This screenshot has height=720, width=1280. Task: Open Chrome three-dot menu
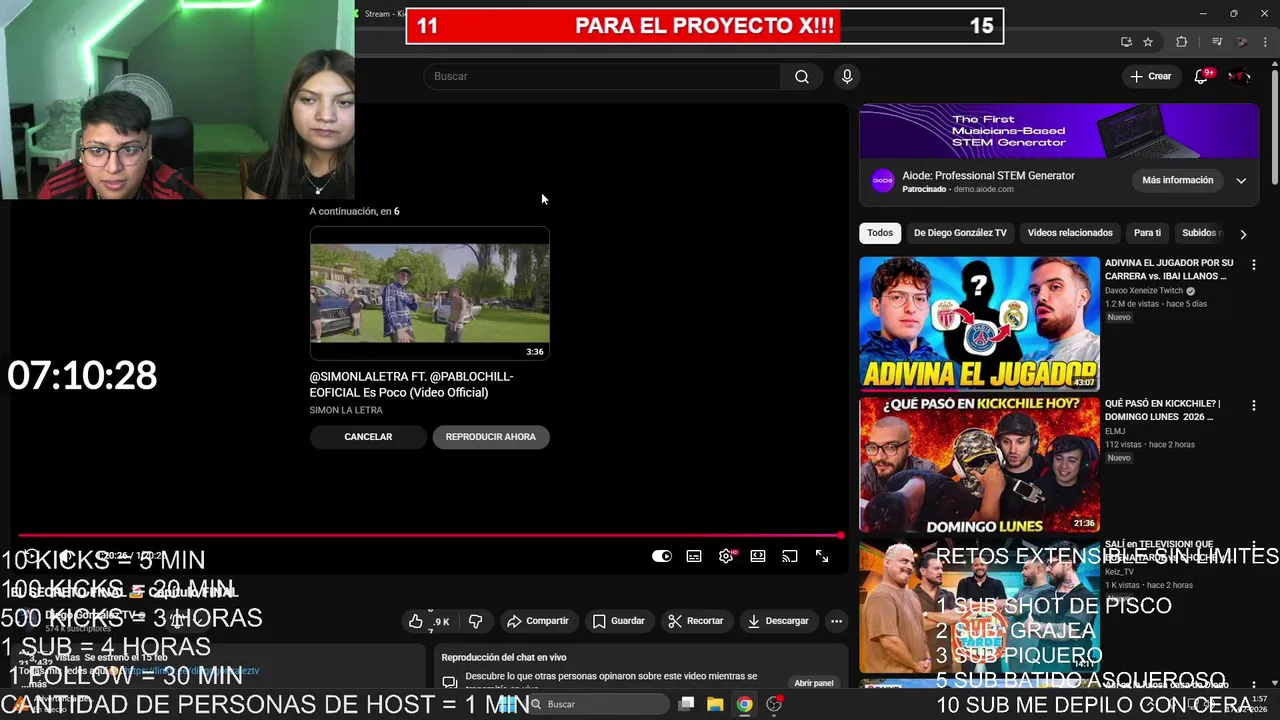1266,42
